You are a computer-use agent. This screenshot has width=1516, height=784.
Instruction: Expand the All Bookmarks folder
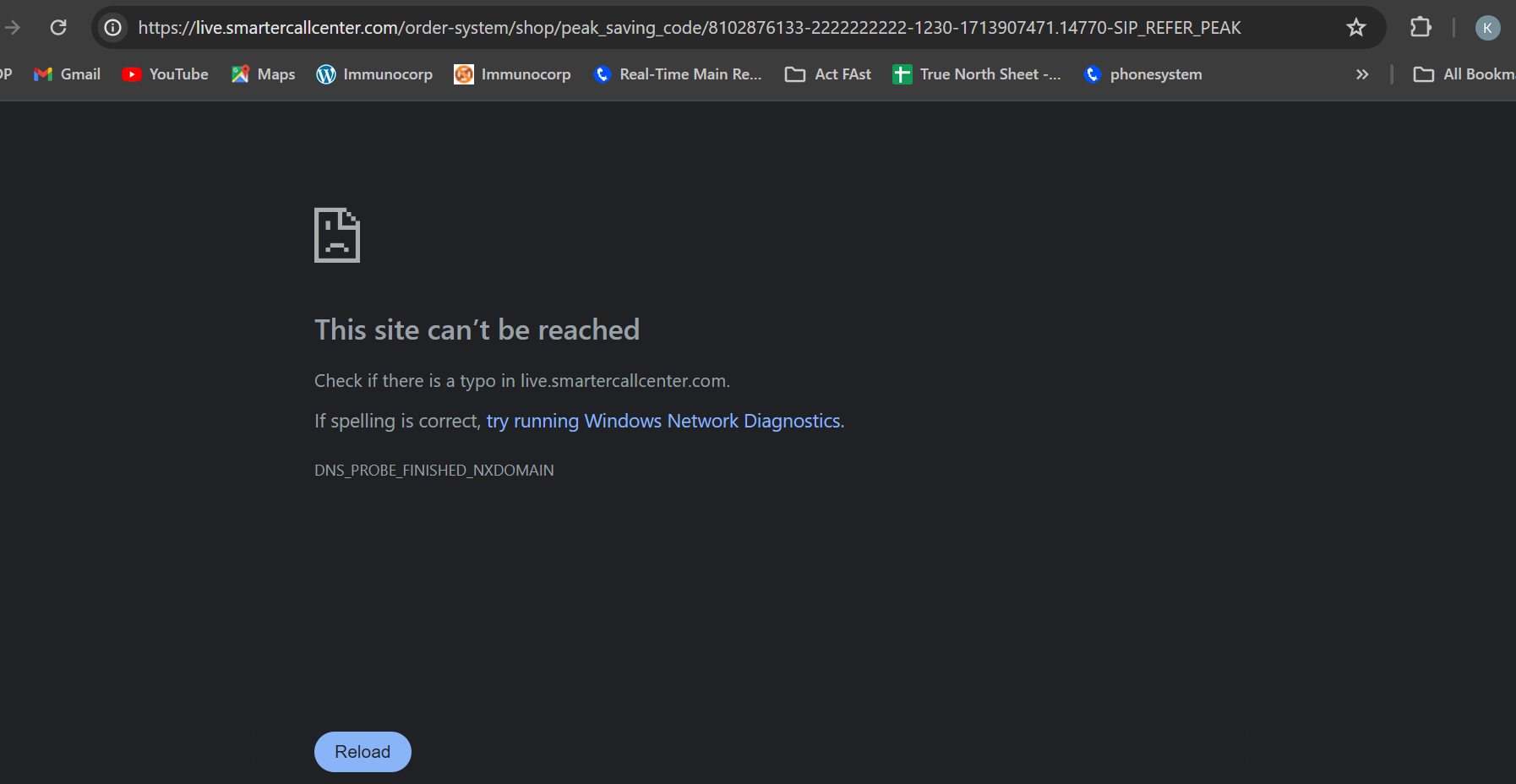(x=1464, y=74)
